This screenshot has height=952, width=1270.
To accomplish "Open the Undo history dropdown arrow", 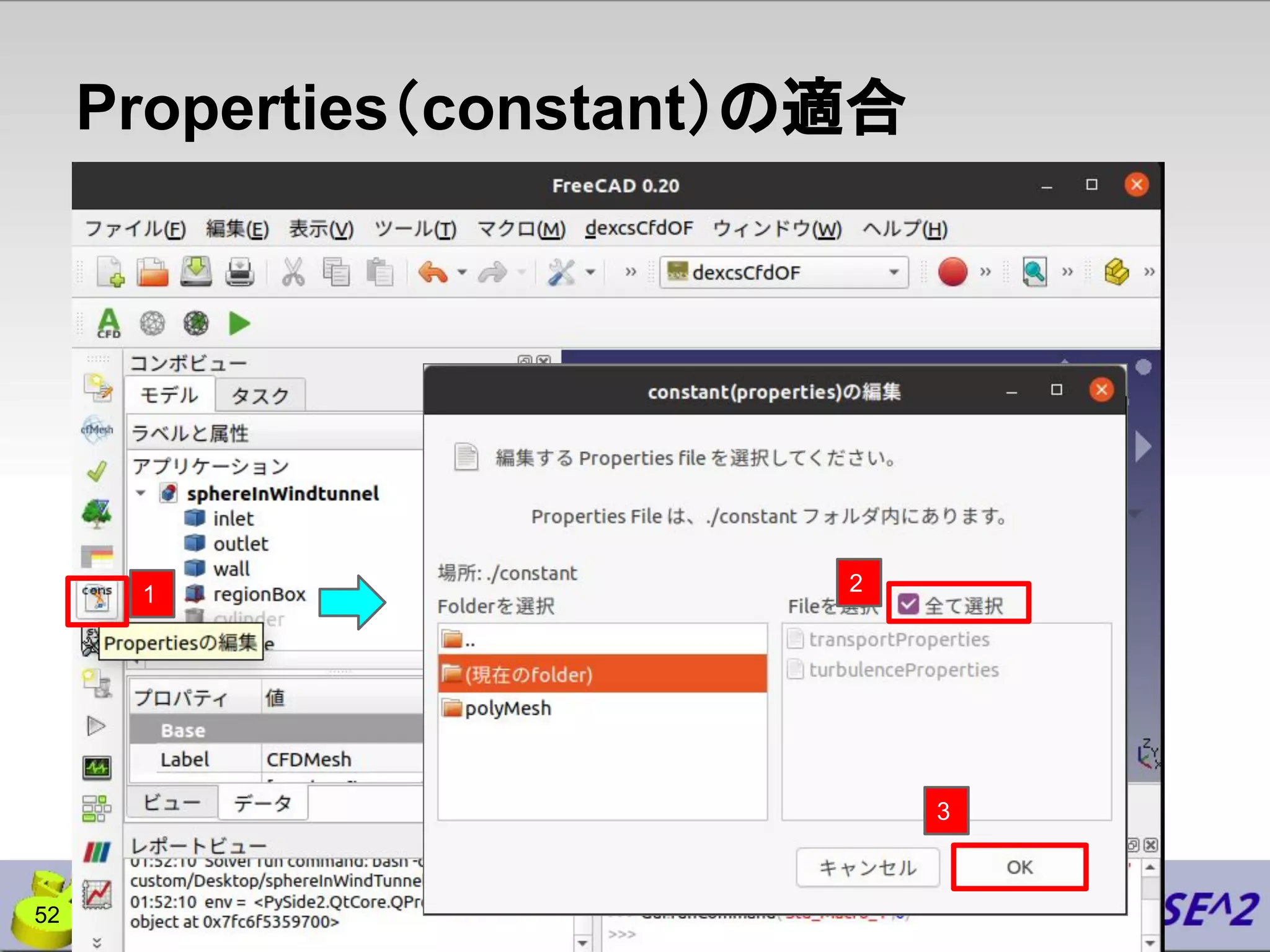I will [x=462, y=272].
